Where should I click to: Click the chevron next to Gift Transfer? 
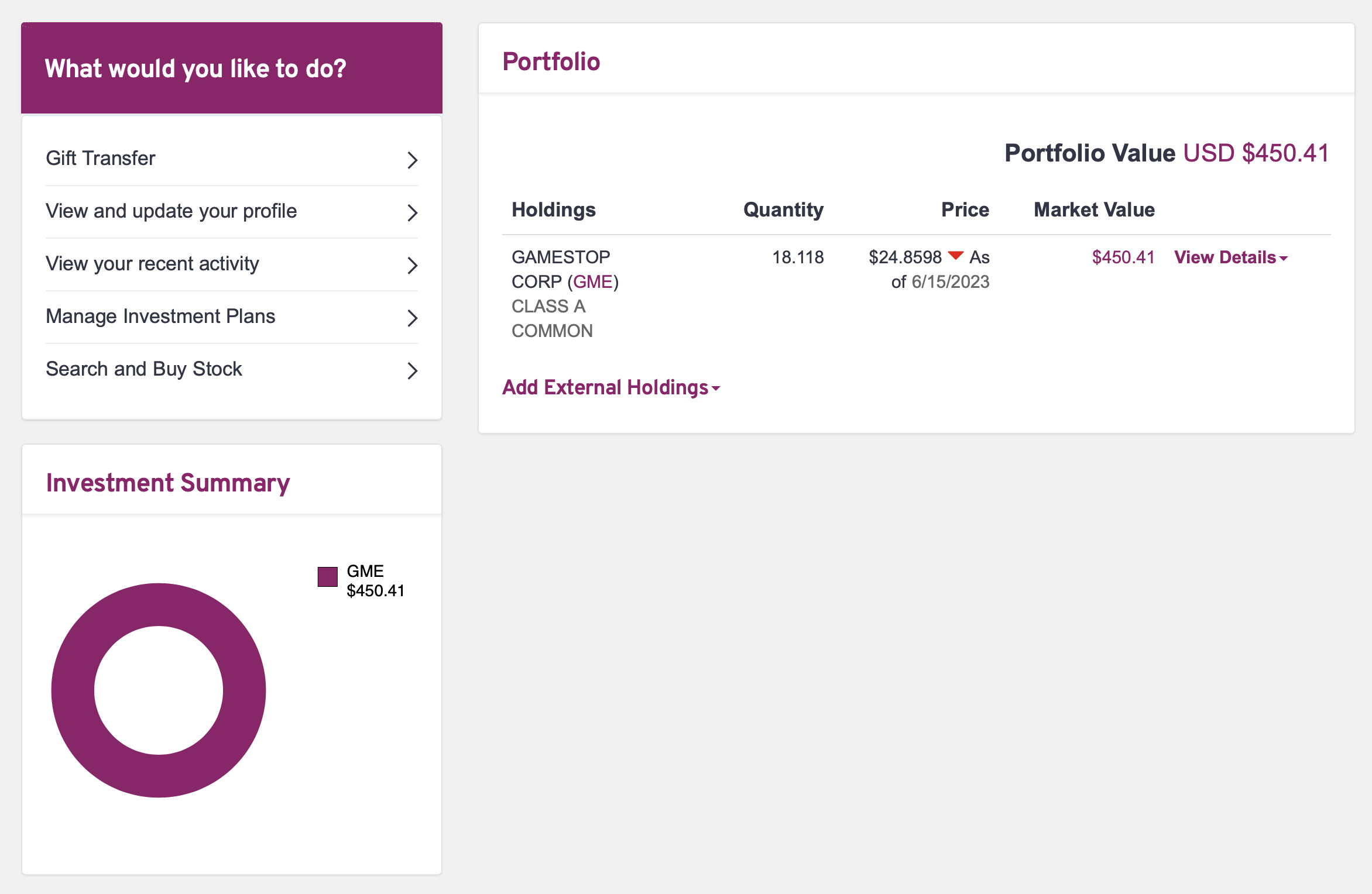pos(412,159)
